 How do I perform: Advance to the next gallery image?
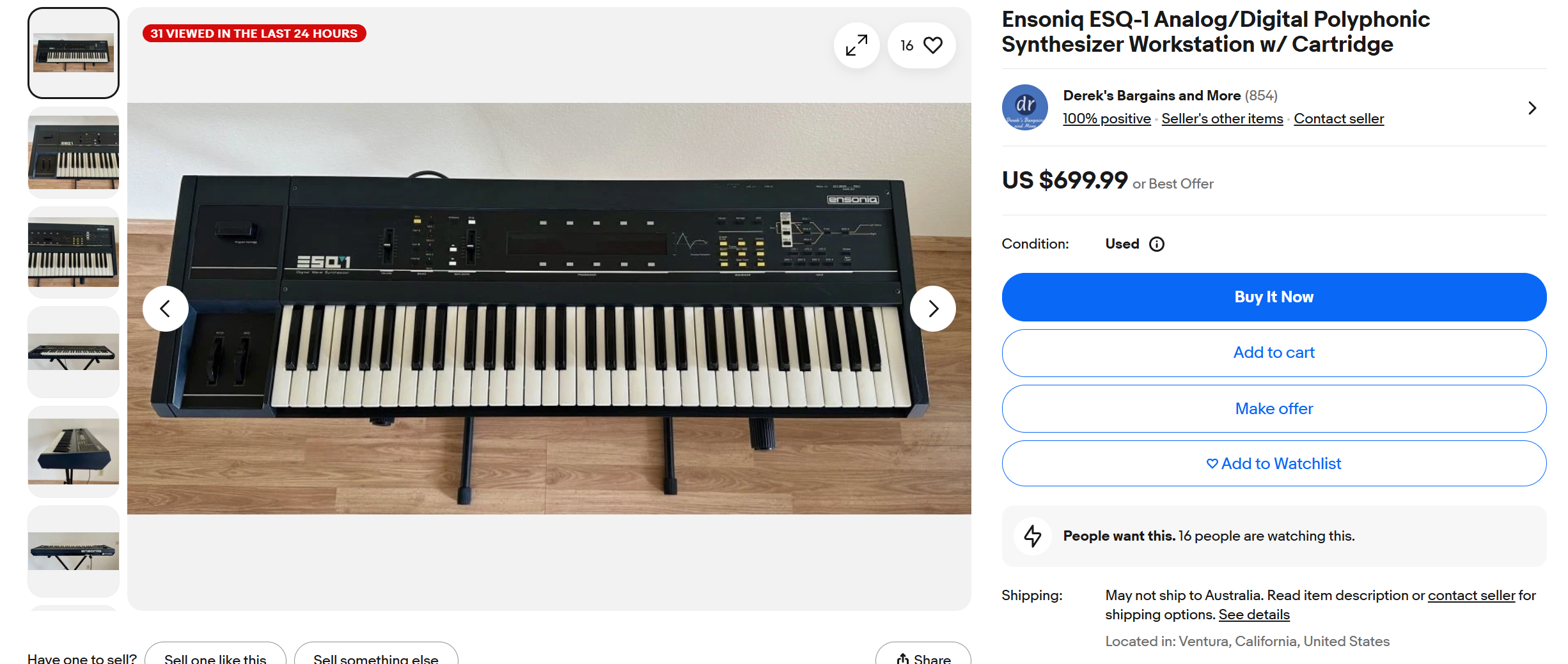coord(933,309)
